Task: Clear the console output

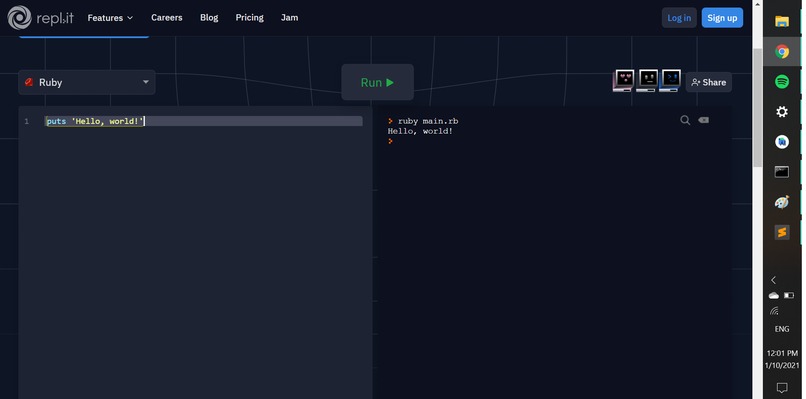Action: point(703,120)
